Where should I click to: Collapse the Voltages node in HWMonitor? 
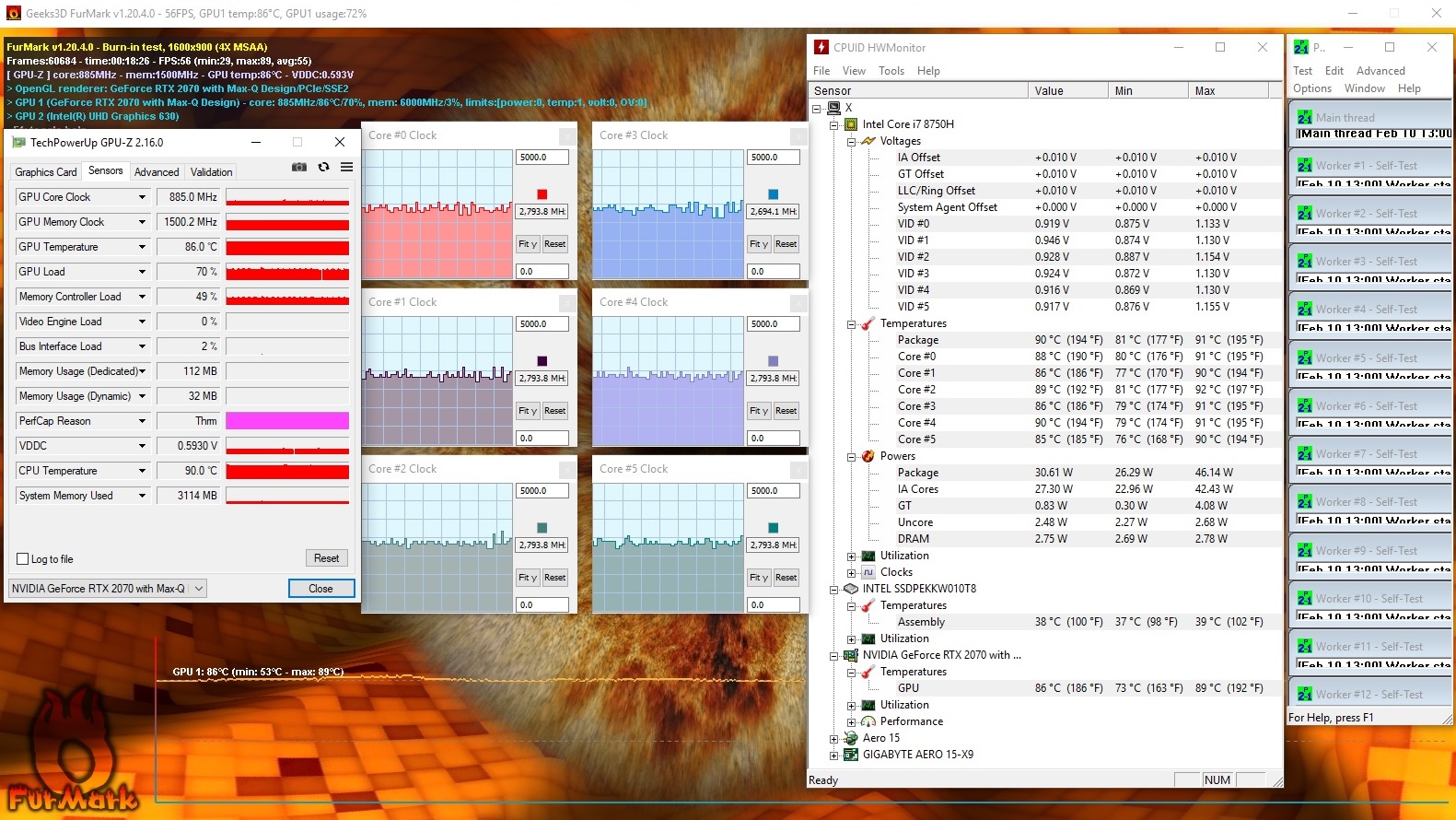(851, 141)
